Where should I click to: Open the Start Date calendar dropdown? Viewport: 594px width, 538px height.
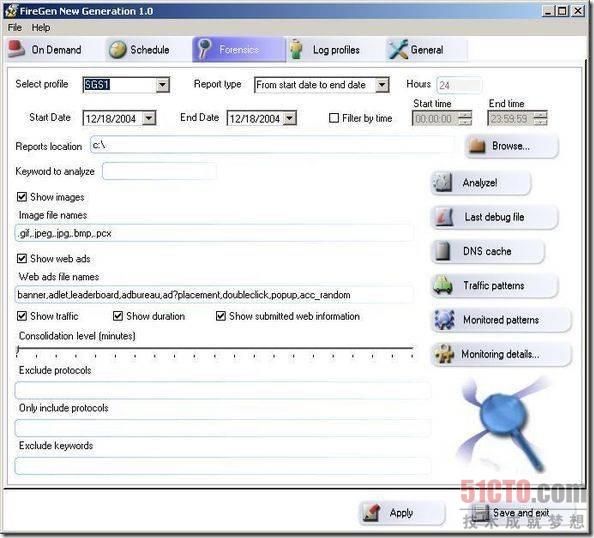tap(149, 118)
